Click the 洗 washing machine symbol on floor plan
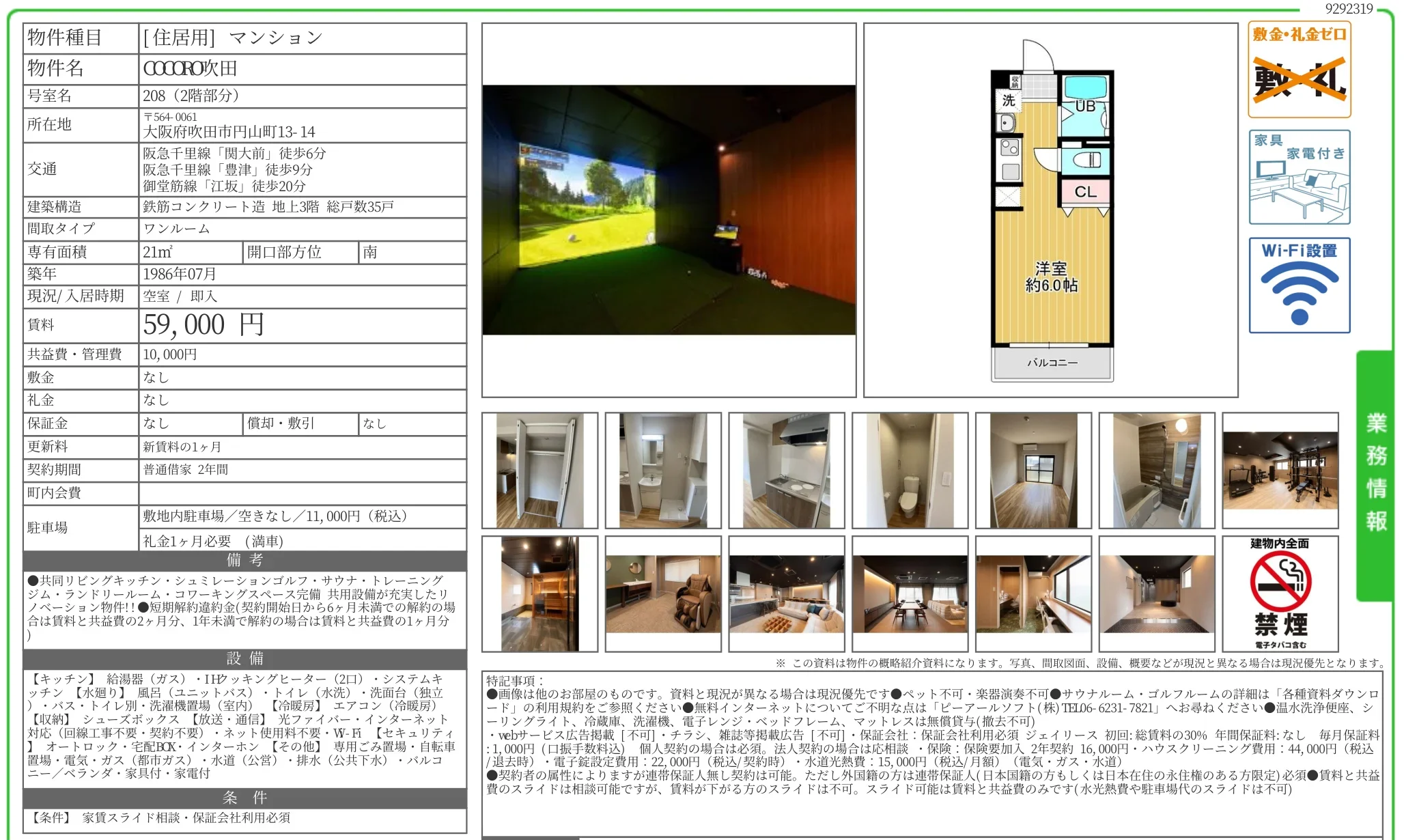The height and width of the screenshot is (840, 1404). pos(1010,101)
